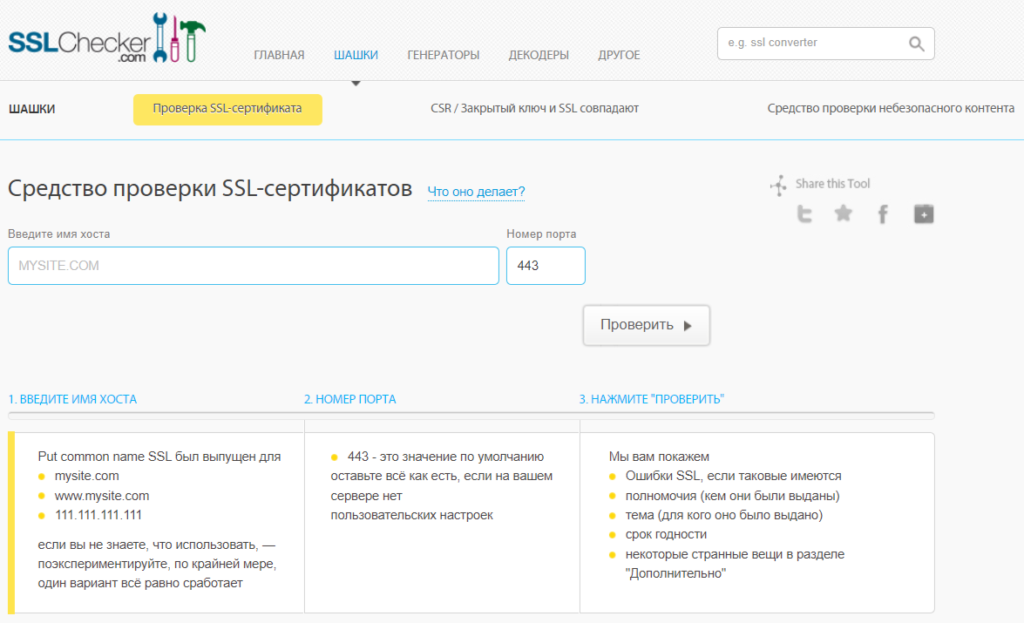Viewport: 1024px width, 623px height.
Task: Click the Что оно делает? link
Action: click(x=476, y=192)
